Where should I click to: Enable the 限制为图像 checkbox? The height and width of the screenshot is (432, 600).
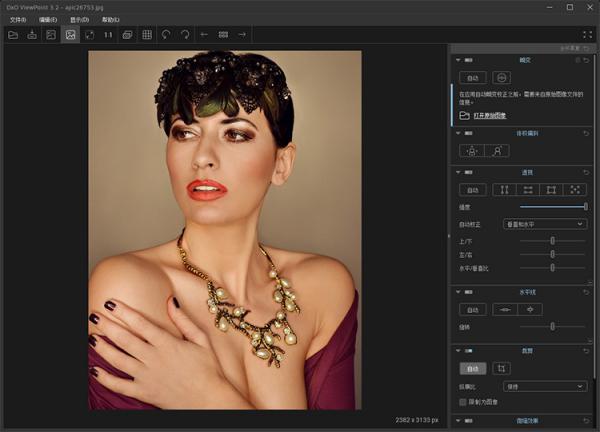pyautogui.click(x=462, y=401)
